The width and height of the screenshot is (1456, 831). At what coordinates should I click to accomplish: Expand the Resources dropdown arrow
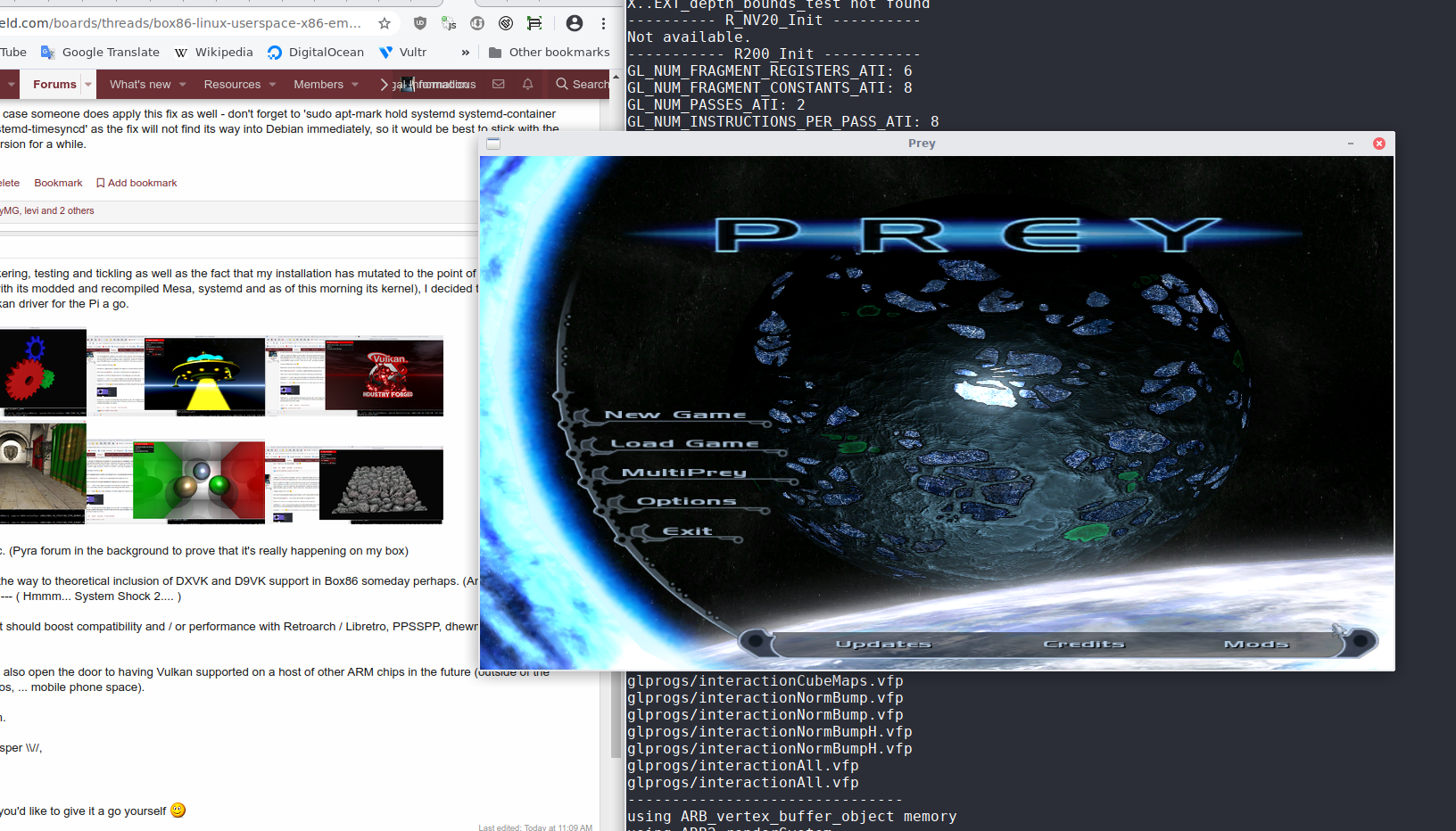tap(273, 85)
